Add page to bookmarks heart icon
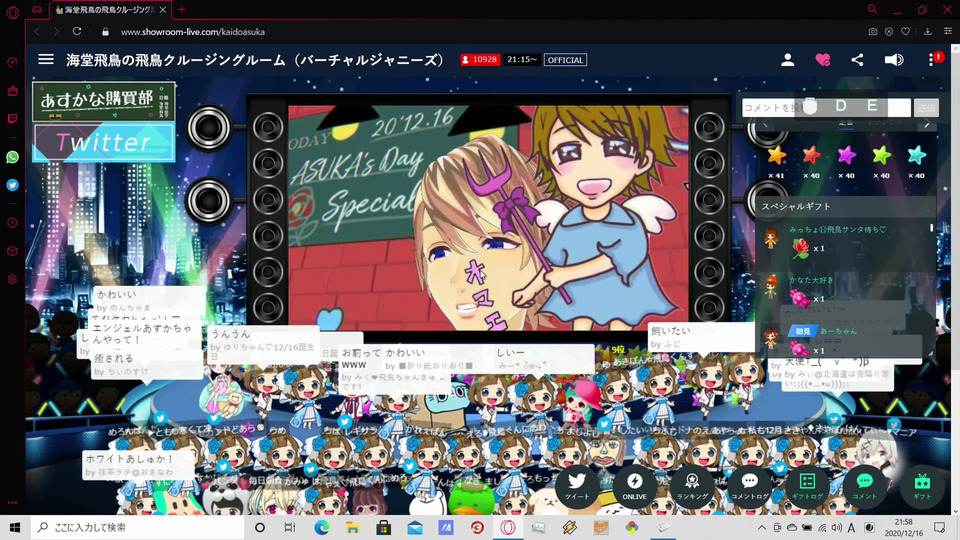This screenshot has height=540, width=960. [905, 31]
